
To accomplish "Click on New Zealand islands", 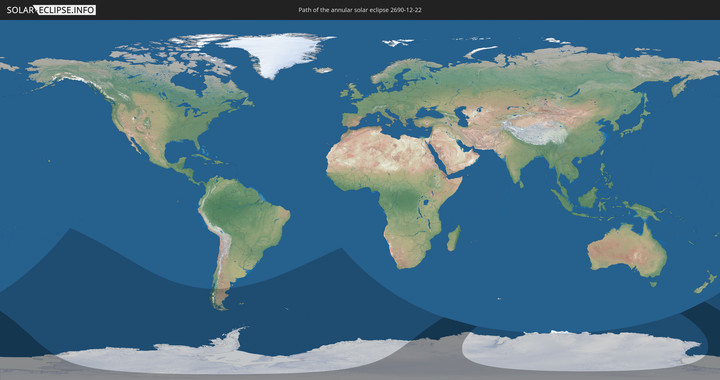I will point(706,282).
